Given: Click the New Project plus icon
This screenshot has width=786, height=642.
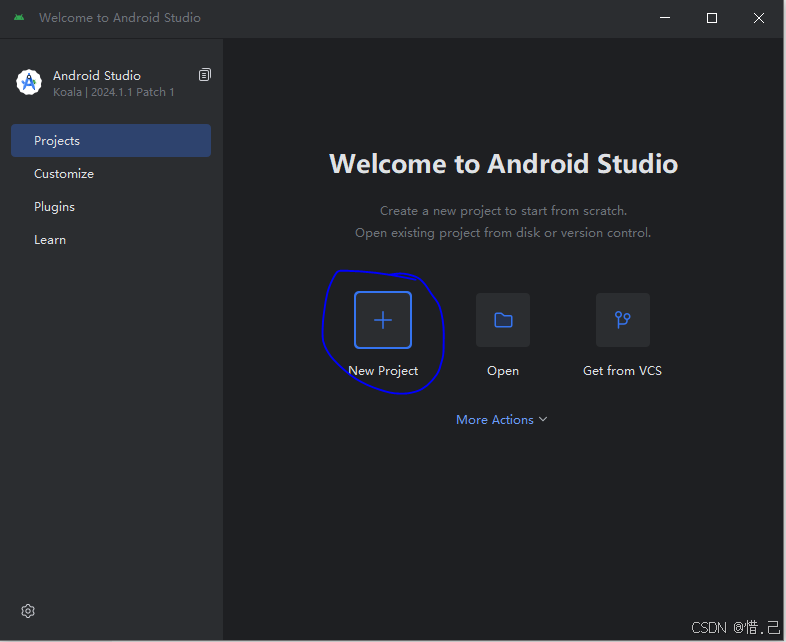Looking at the screenshot, I should point(383,320).
